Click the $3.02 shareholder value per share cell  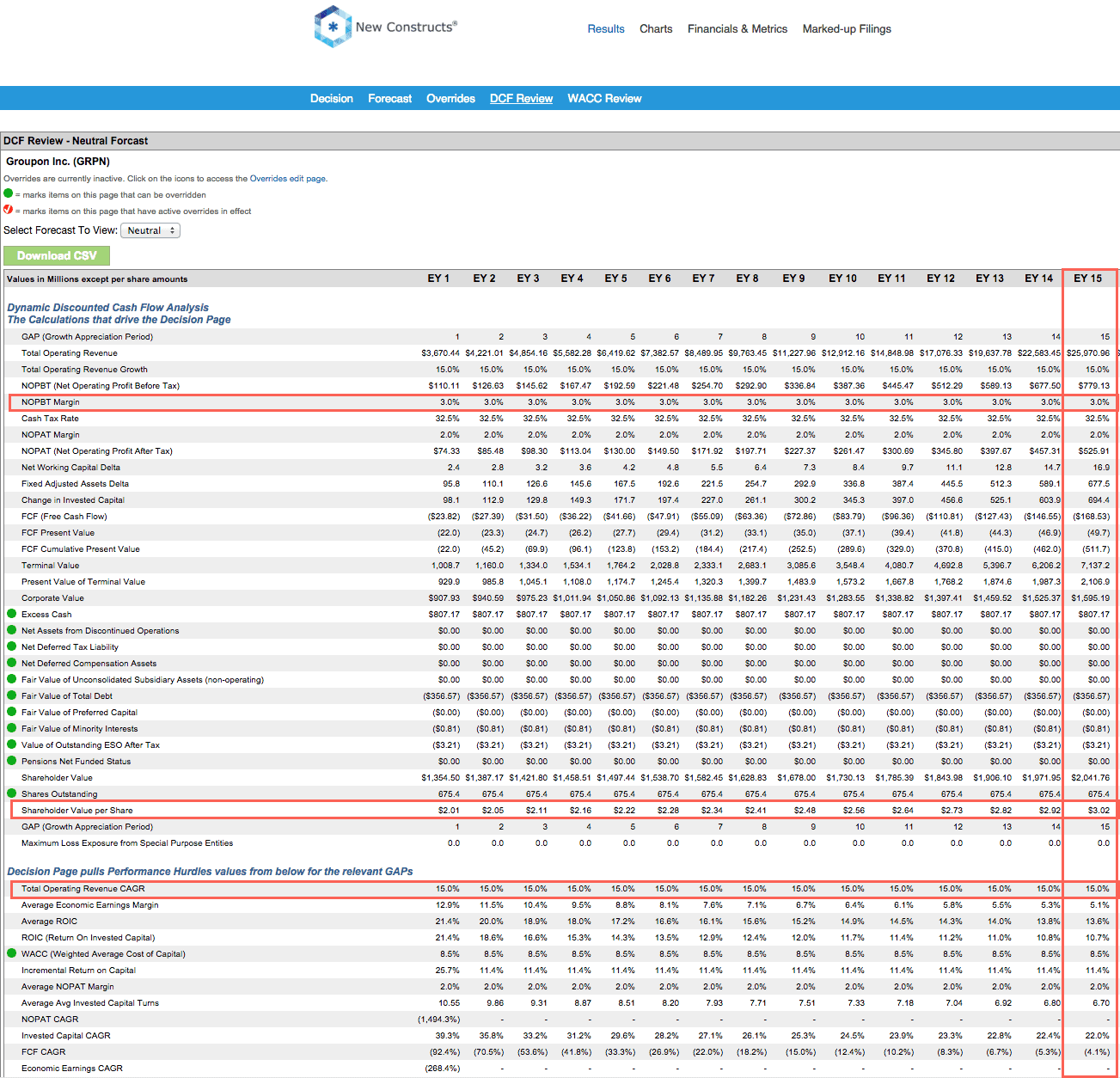(x=1099, y=810)
